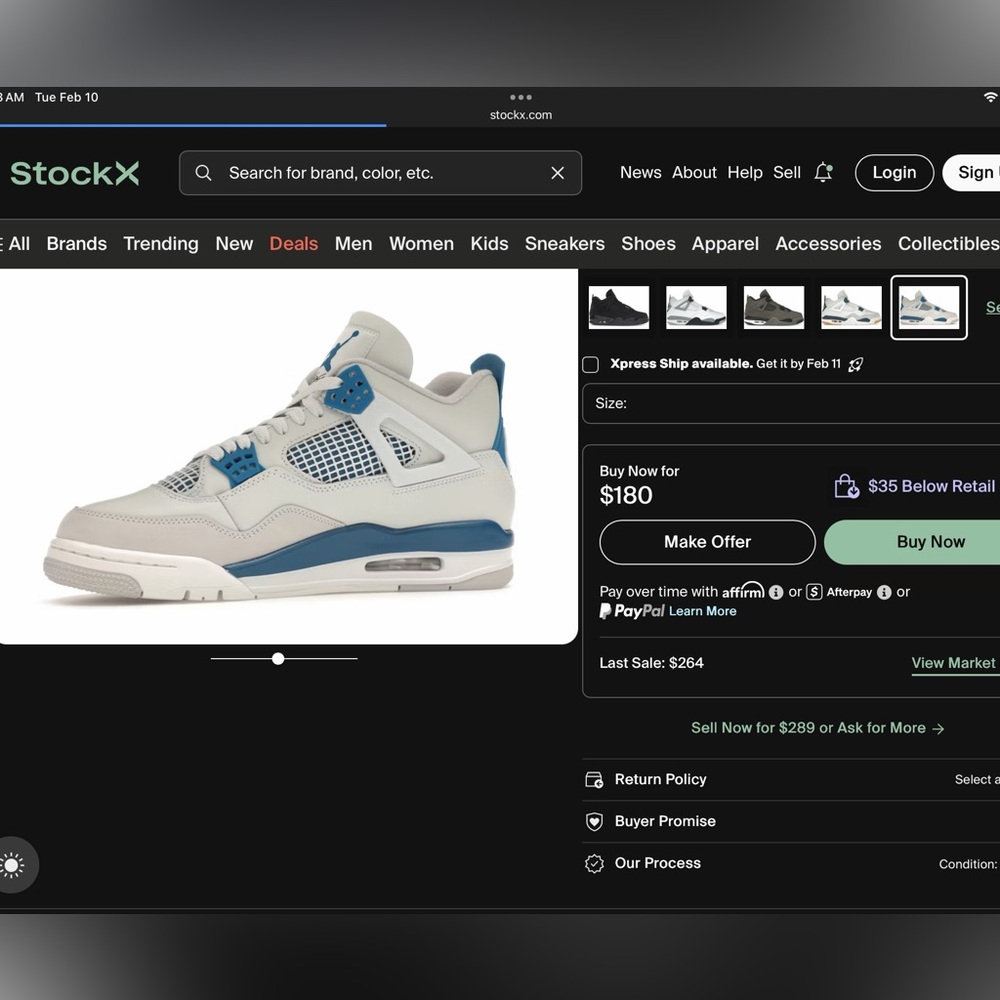1000x1000 pixels.
Task: Click the Buyer Promise shield icon
Action: (594, 821)
